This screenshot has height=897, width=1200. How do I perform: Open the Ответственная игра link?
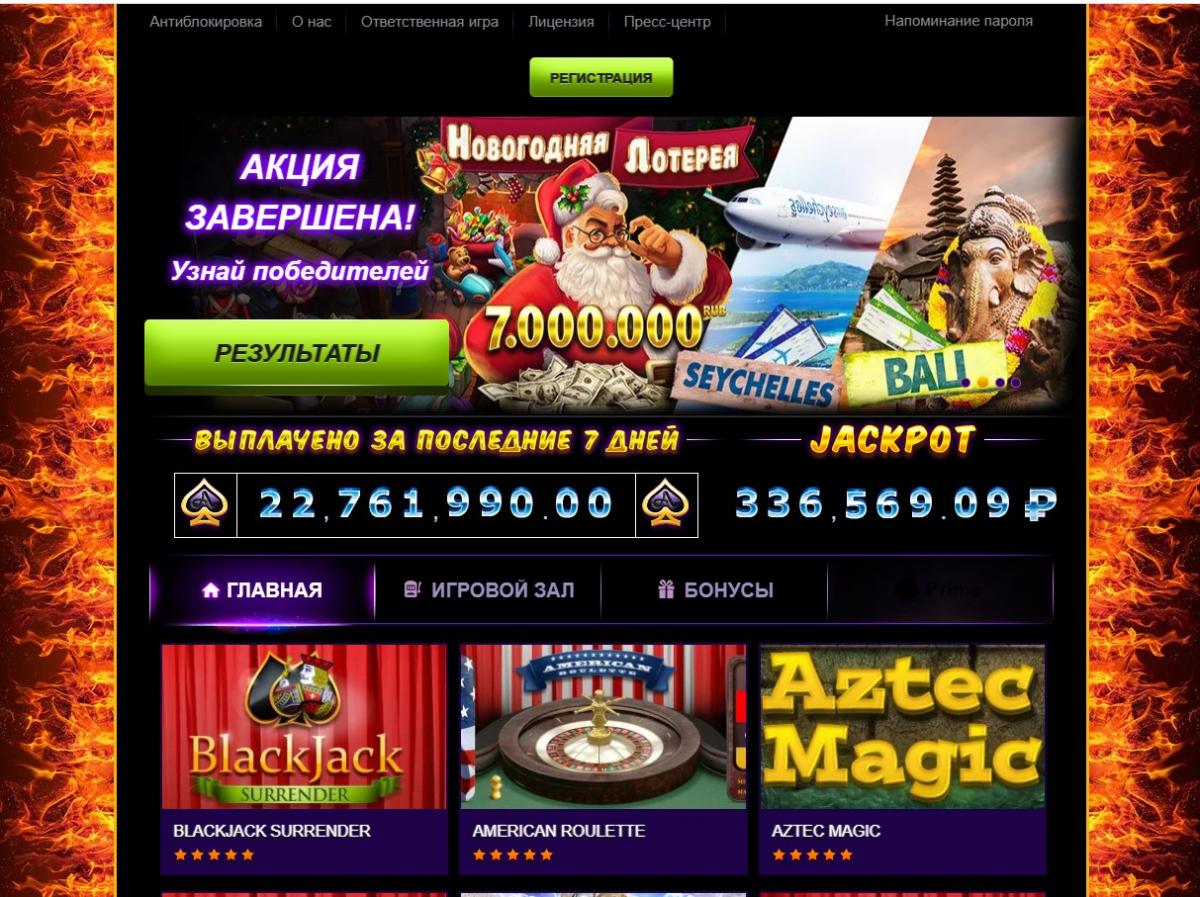(430, 21)
